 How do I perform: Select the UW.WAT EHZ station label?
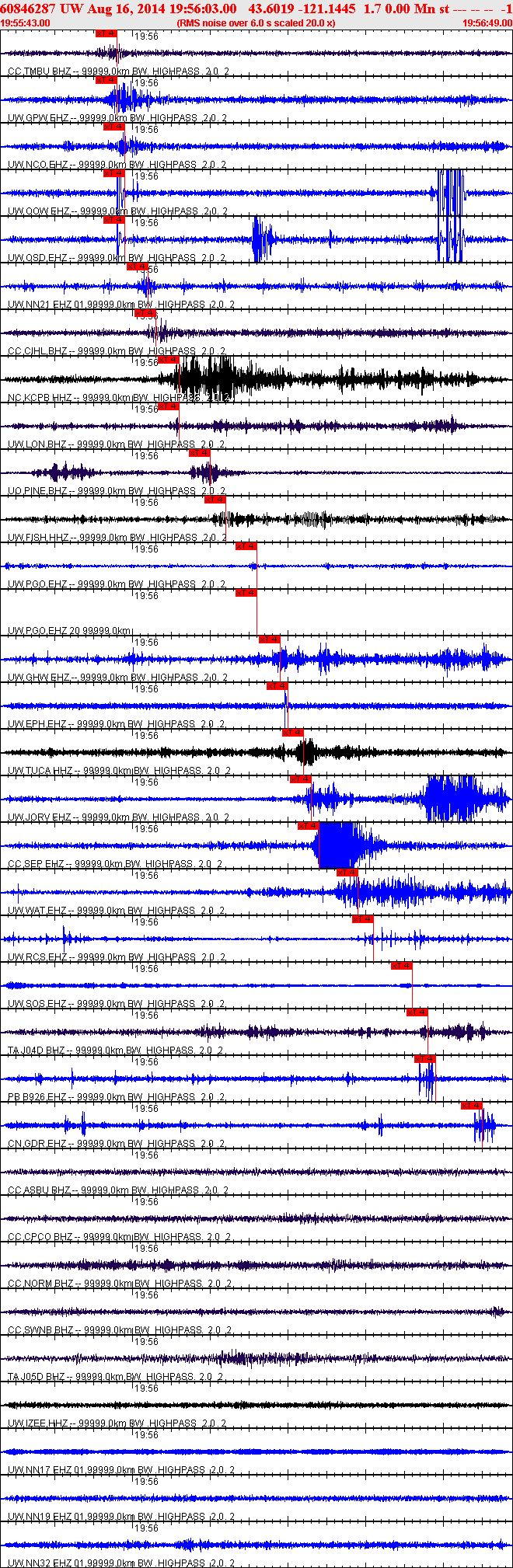click(117, 911)
